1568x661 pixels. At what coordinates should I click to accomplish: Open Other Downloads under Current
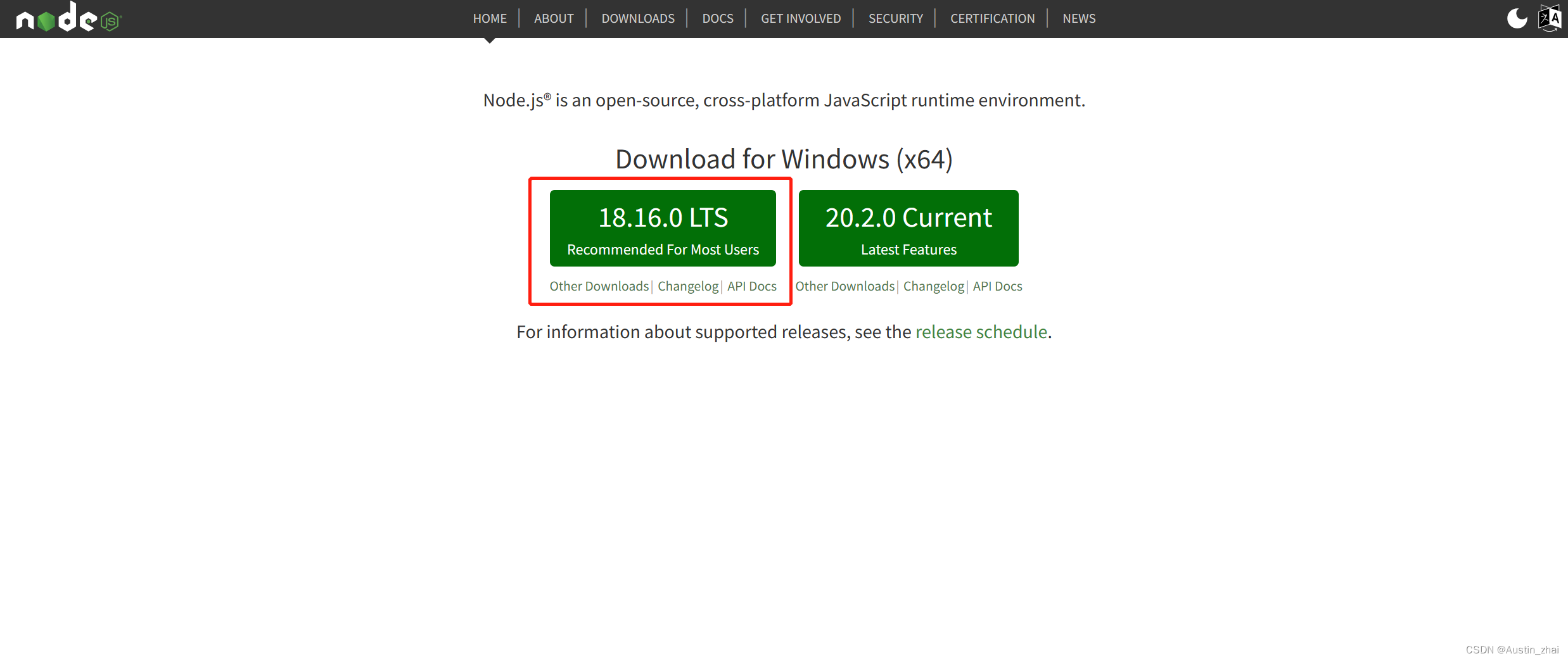(845, 286)
